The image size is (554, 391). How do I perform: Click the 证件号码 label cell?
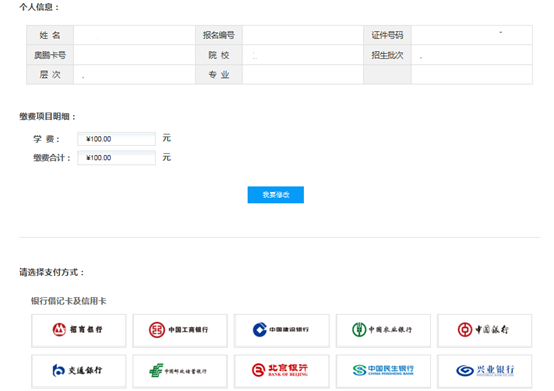[387, 35]
